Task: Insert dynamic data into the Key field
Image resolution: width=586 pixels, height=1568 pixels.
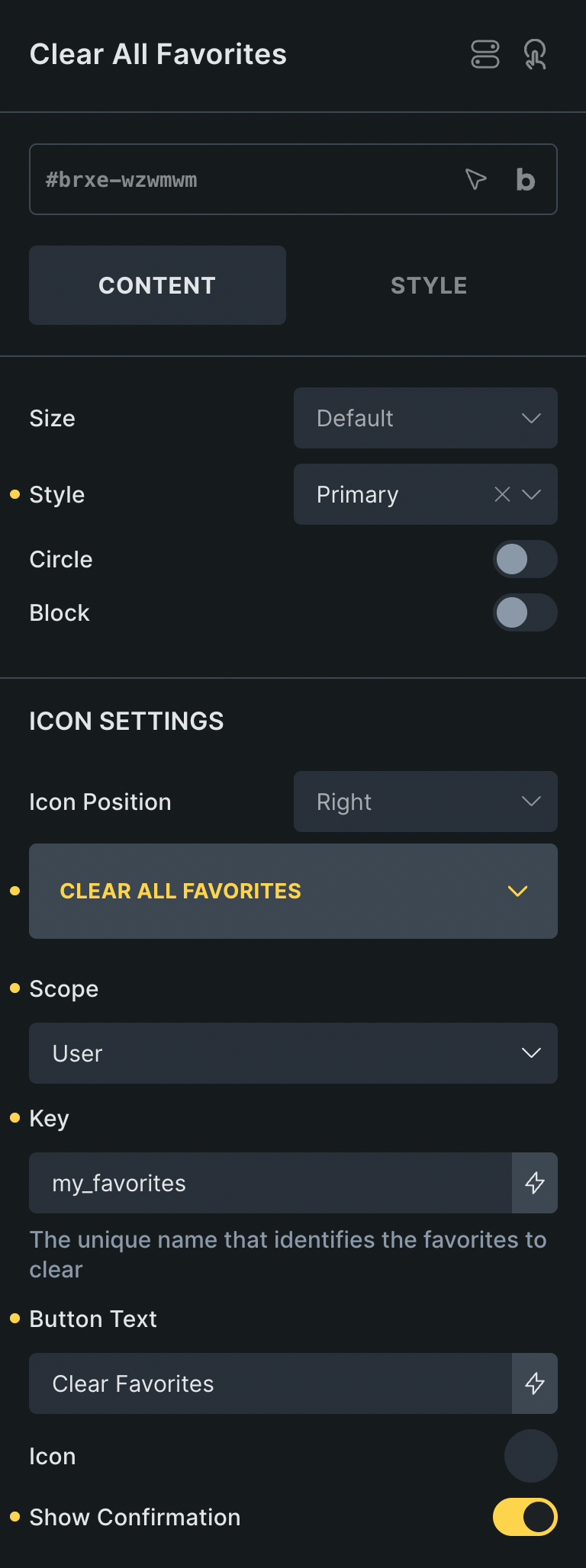Action: pos(534,1183)
